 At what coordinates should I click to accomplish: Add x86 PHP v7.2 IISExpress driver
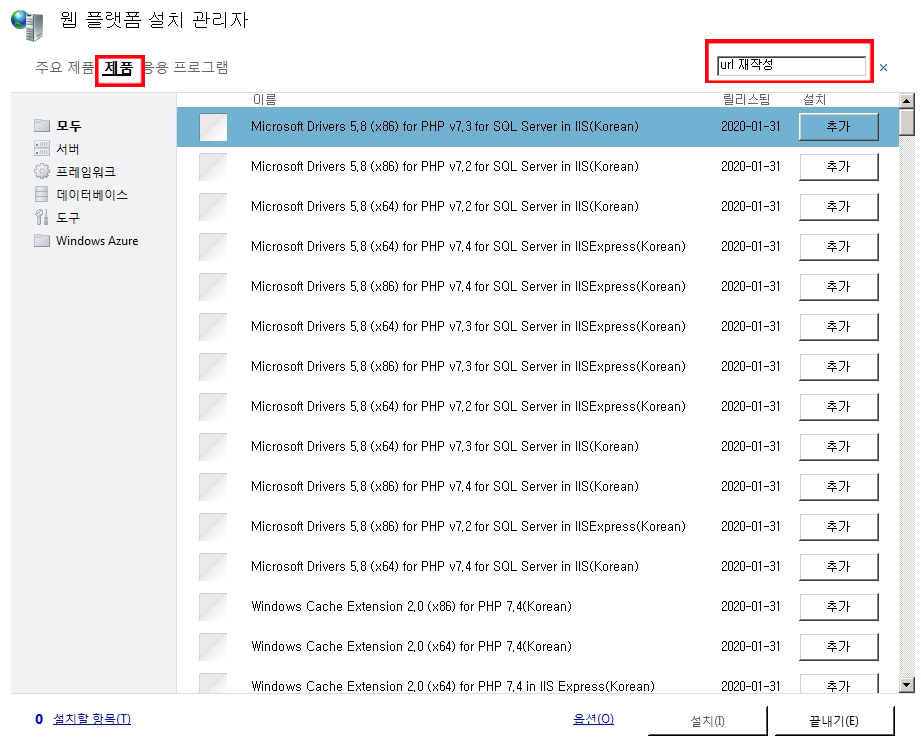pyautogui.click(x=839, y=526)
